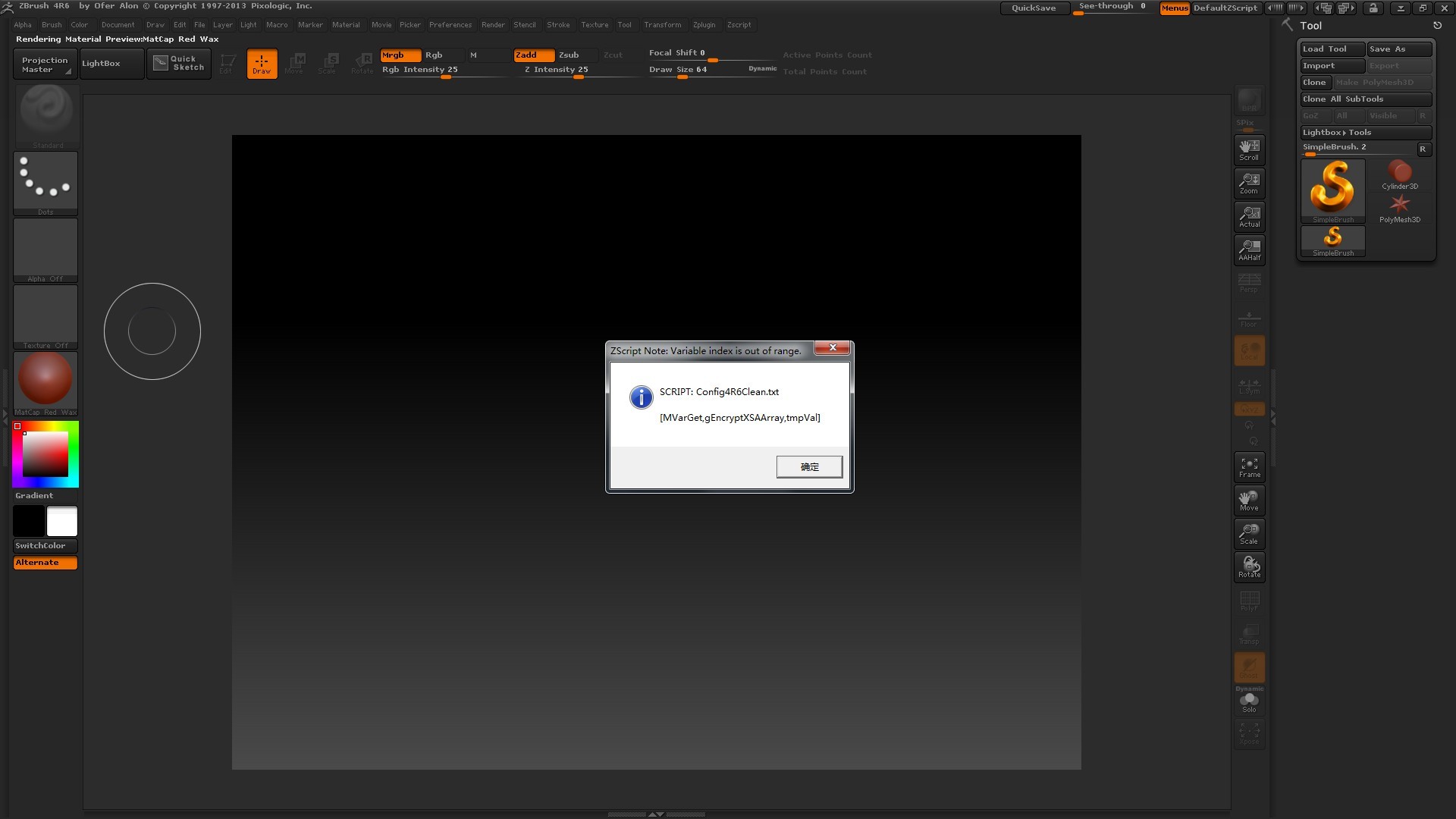The width and height of the screenshot is (1456, 819).
Task: Open the Alpha menu
Action: click(x=23, y=25)
